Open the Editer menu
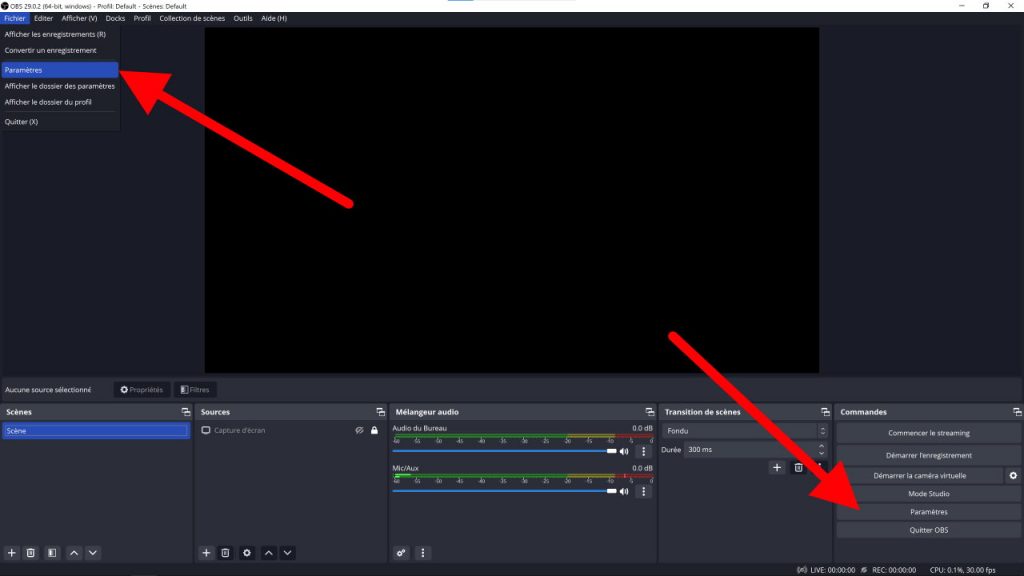 pos(42,17)
